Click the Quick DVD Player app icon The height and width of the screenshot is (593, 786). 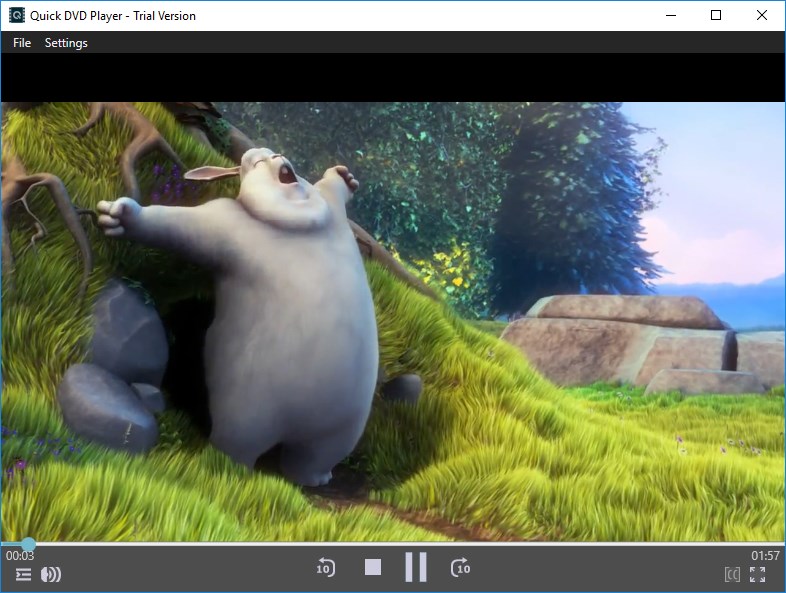point(17,16)
